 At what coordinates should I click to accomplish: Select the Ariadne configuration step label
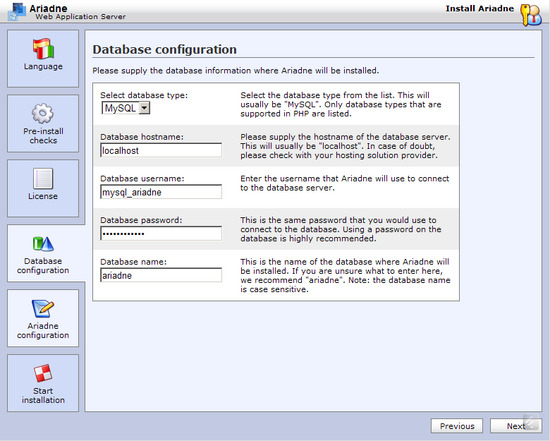43,330
